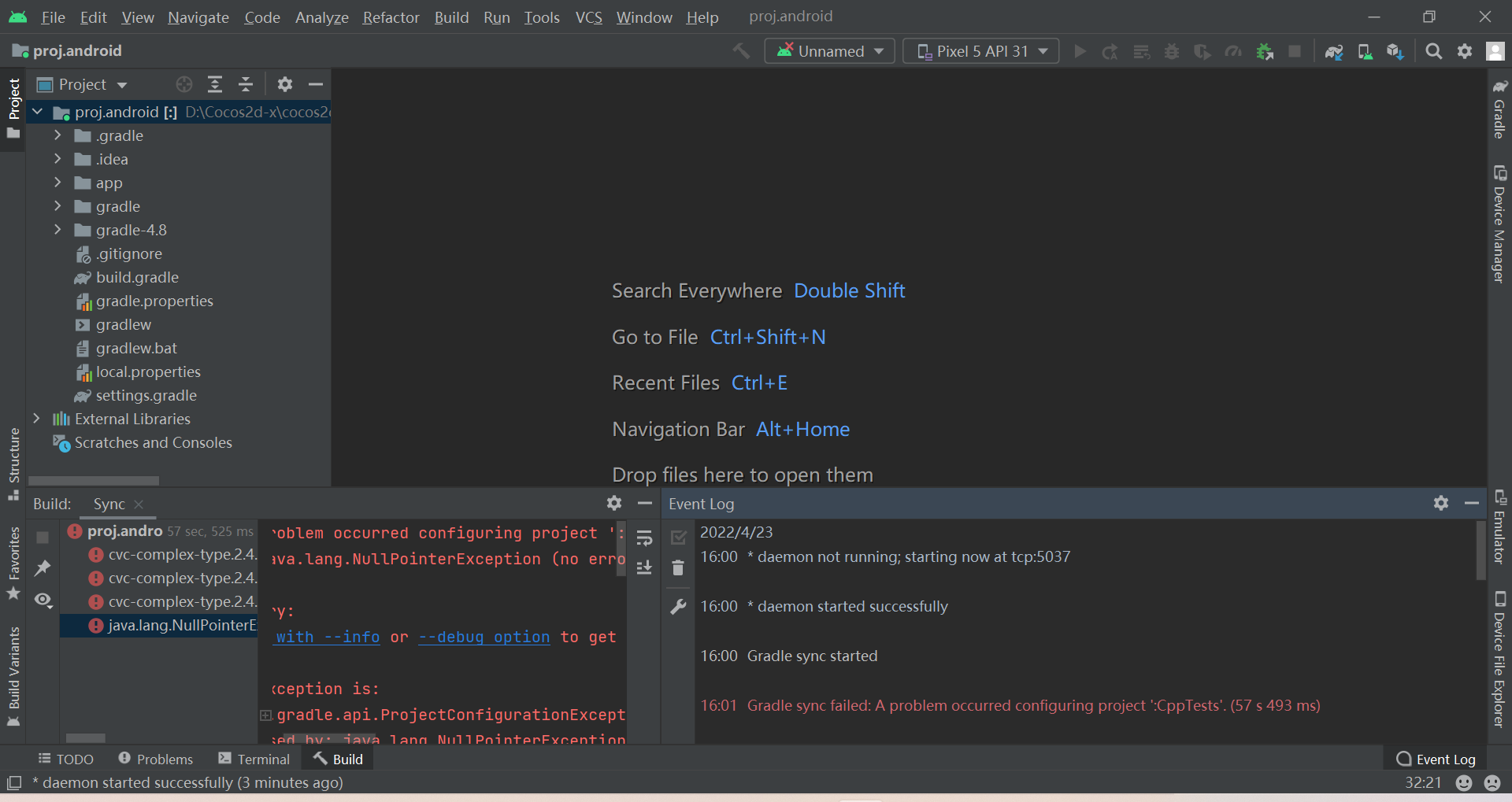
Task: Open the Pixel 5 API 31 device dropdown
Action: (x=980, y=52)
